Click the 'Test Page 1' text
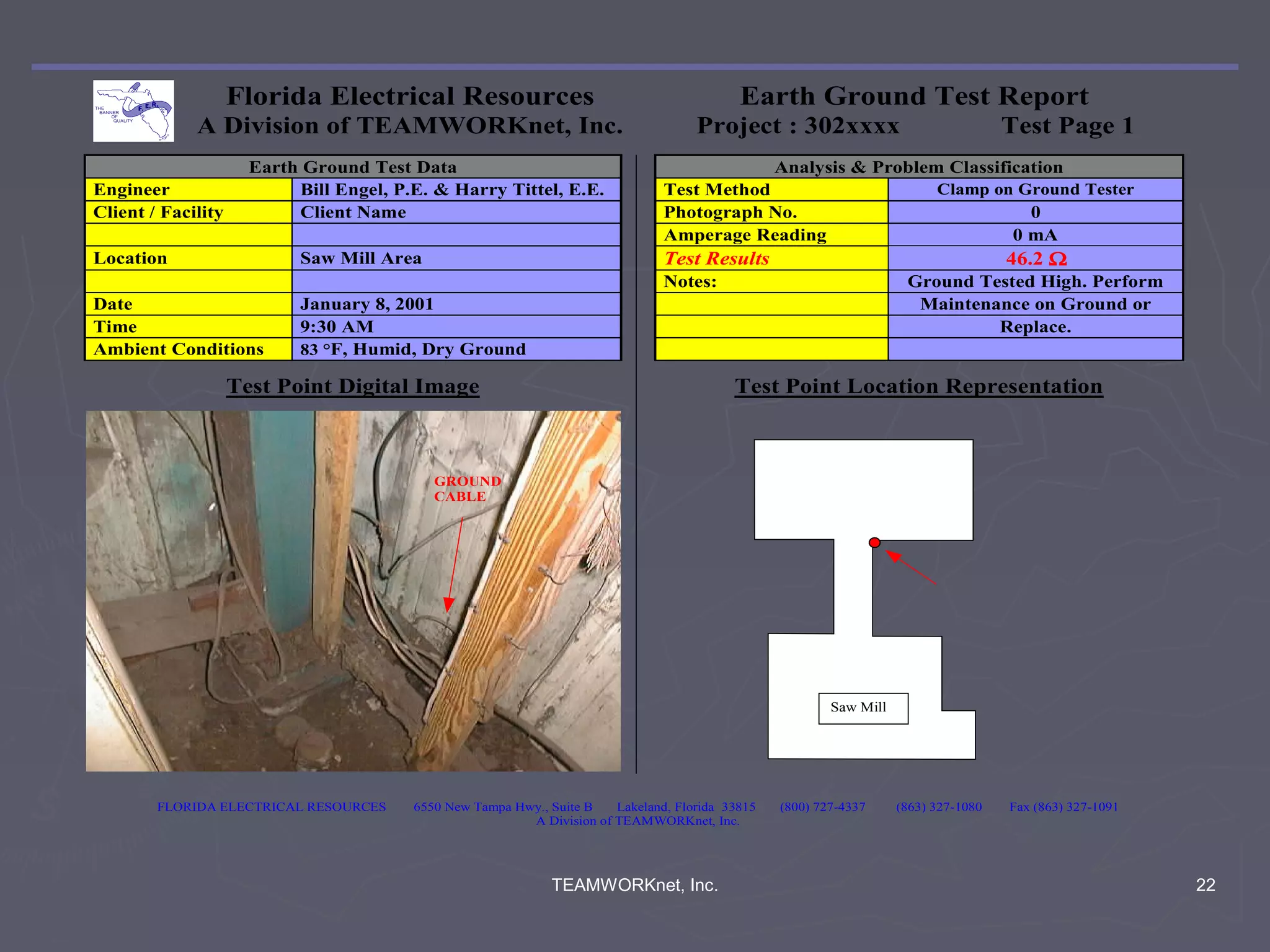 tap(1067, 126)
